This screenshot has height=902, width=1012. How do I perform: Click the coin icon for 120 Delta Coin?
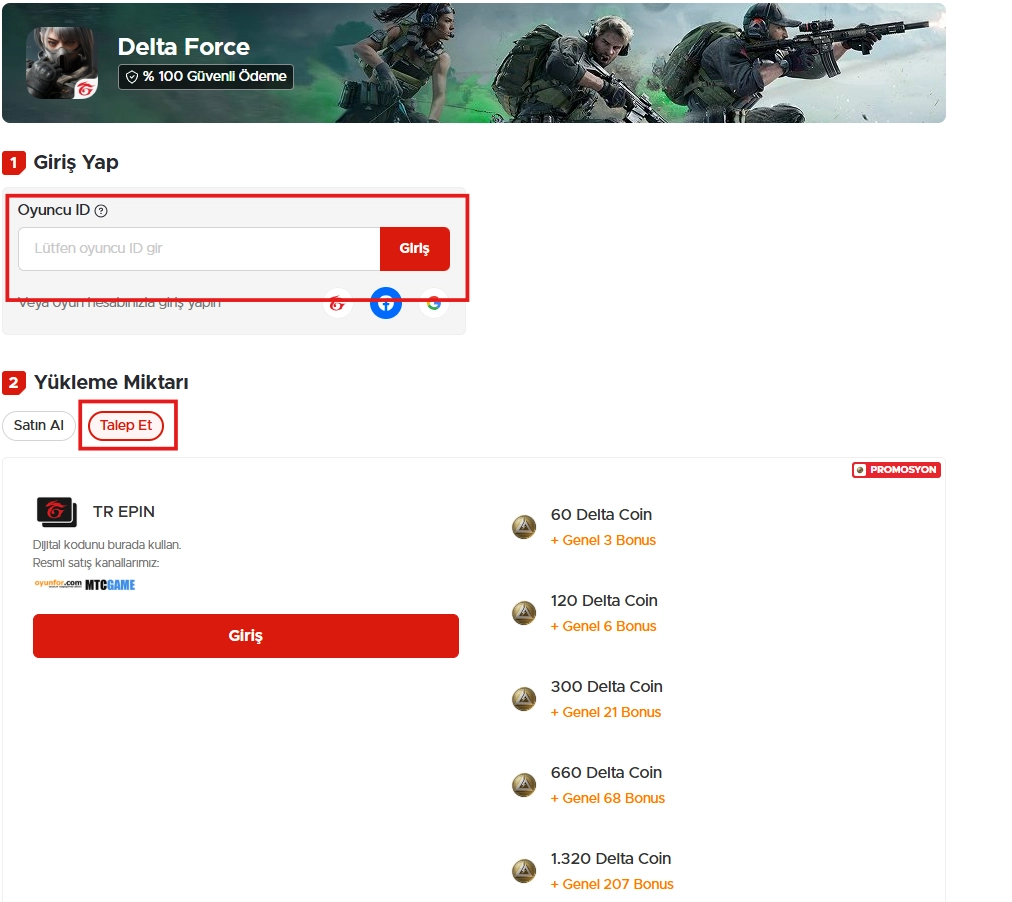click(x=524, y=613)
